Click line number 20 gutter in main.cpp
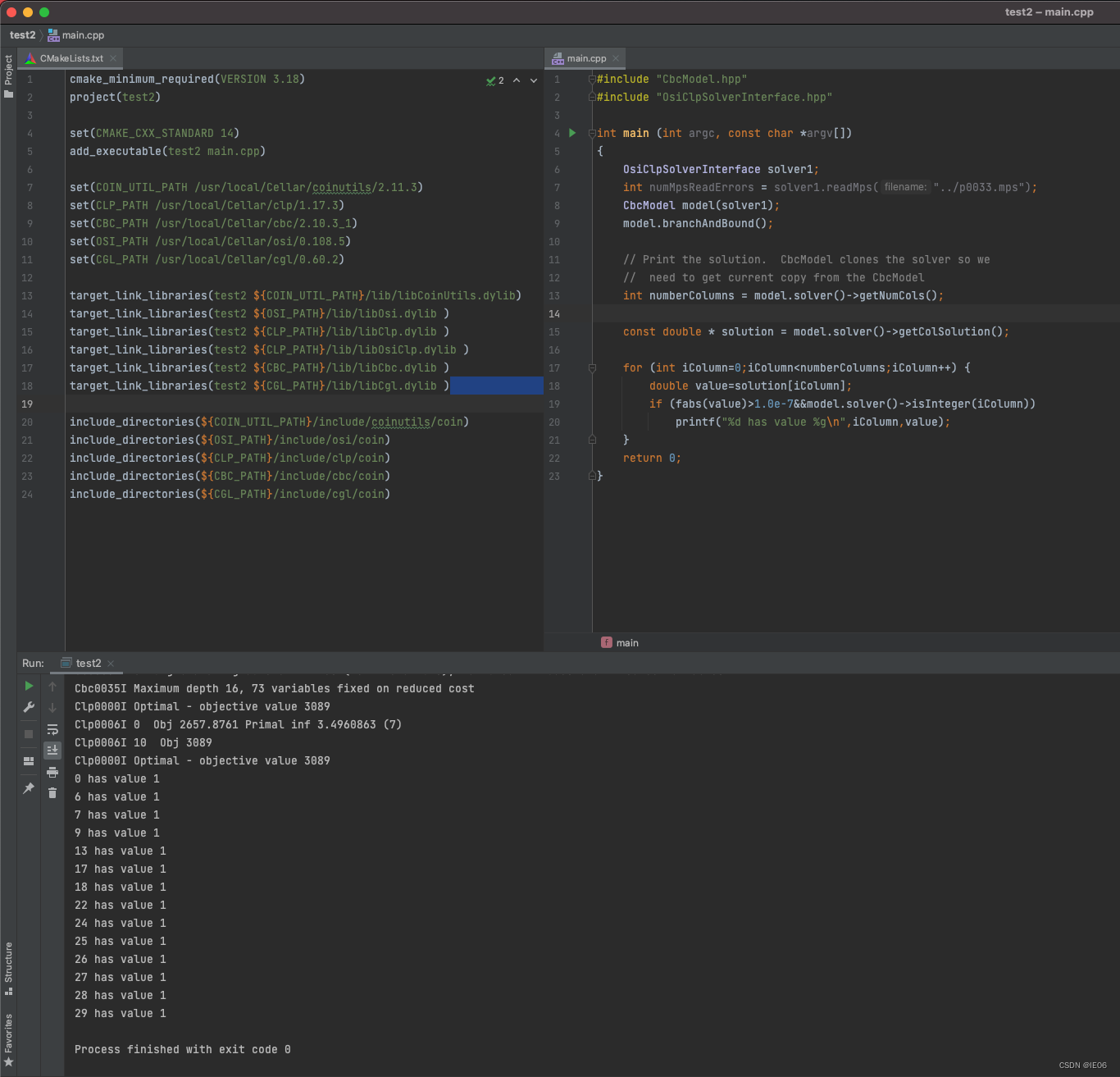The image size is (1120, 1077). coord(554,422)
